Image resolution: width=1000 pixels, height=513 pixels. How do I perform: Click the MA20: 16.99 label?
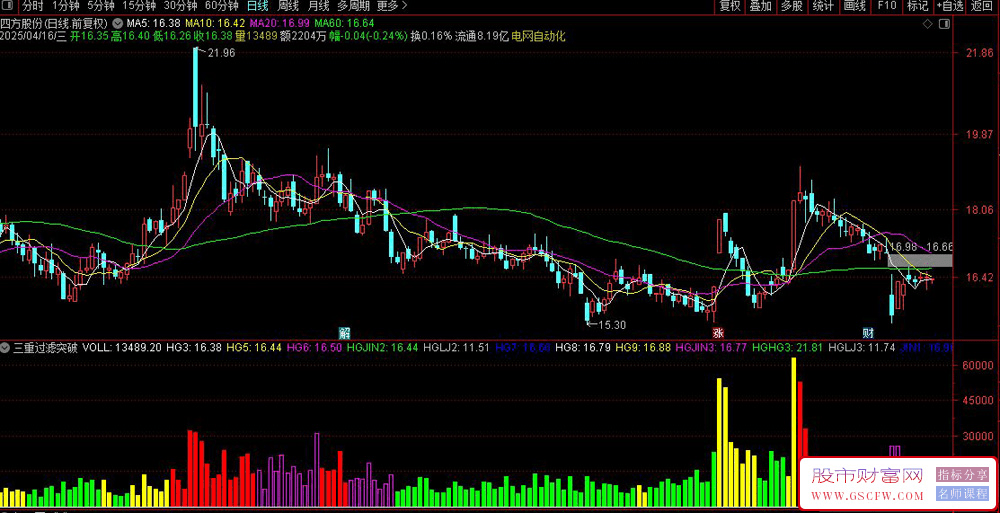click(279, 24)
